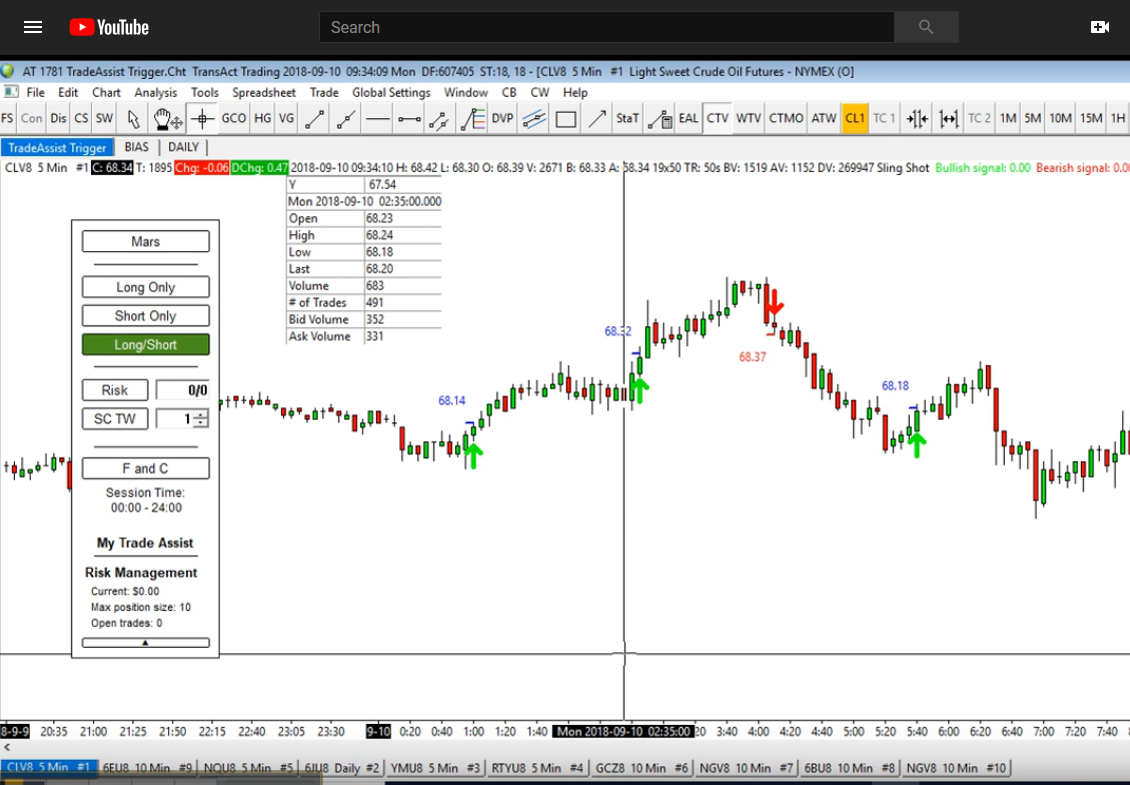The image size is (1130, 785).
Task: Enable the Long Only mode
Action: click(x=146, y=287)
